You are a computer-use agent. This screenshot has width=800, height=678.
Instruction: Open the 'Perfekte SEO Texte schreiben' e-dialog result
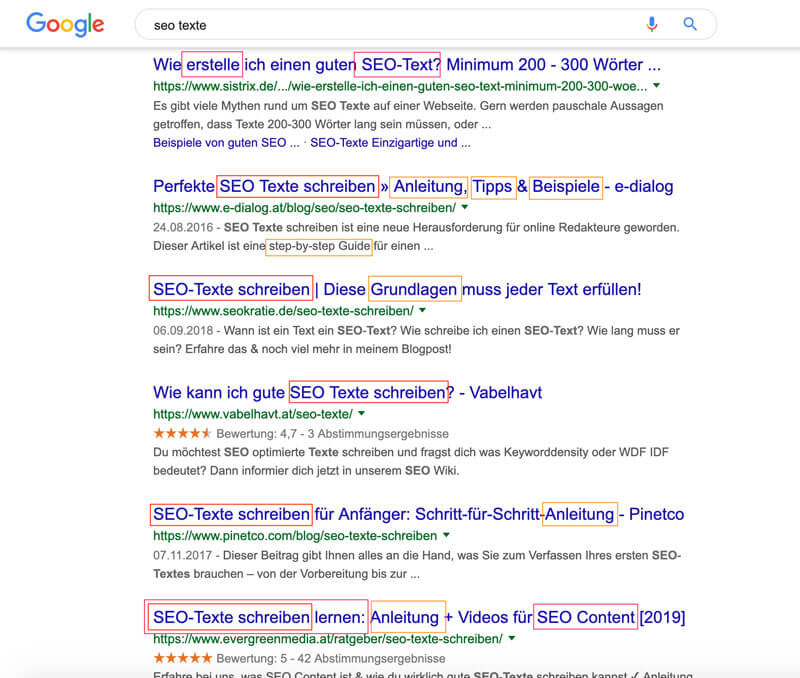413,187
